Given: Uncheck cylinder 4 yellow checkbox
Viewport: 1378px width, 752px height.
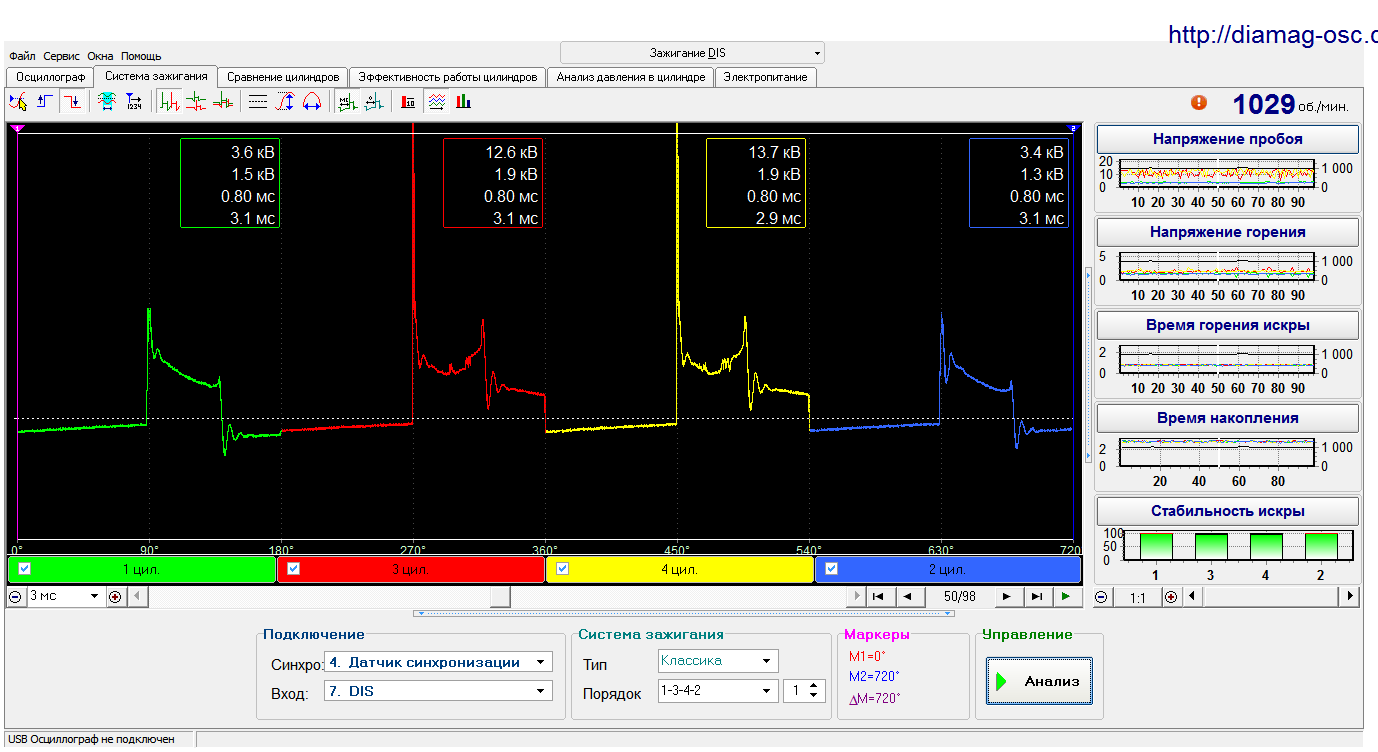Looking at the screenshot, I should coord(562,569).
